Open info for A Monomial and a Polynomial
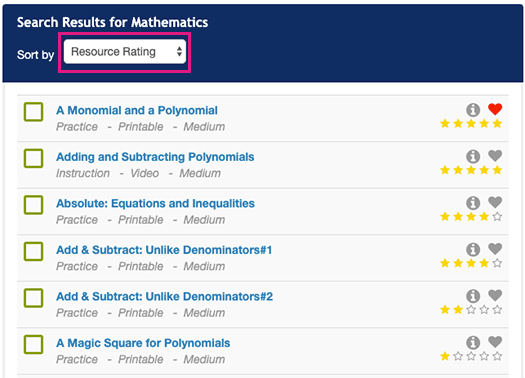Image resolution: width=525 pixels, height=378 pixels. click(473, 109)
